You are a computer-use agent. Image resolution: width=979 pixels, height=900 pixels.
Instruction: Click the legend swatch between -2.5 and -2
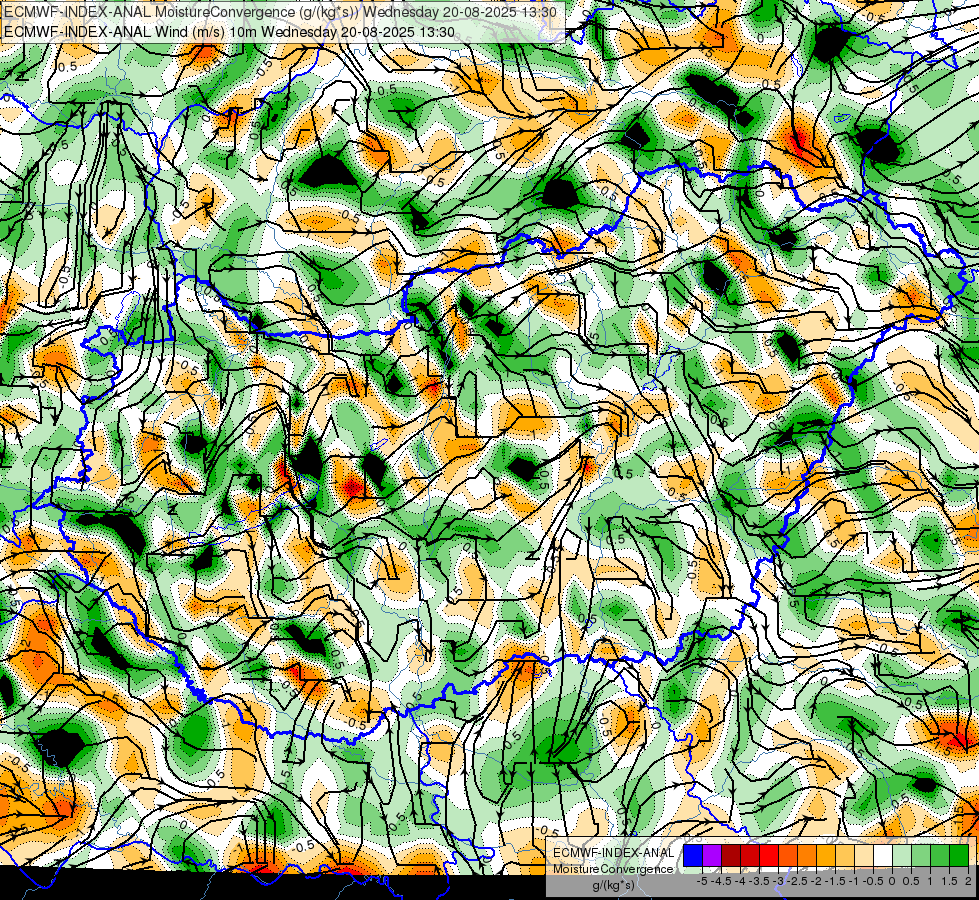807,855
